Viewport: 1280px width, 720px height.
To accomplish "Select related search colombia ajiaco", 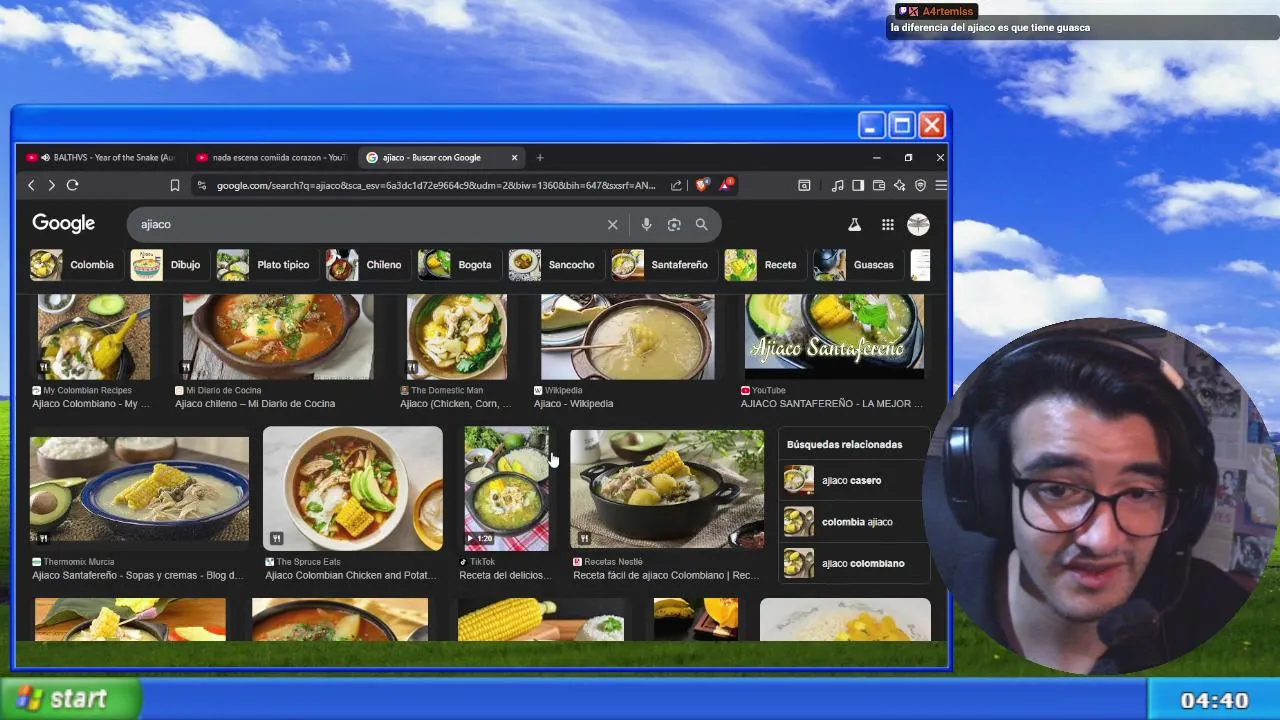I will coord(855,522).
